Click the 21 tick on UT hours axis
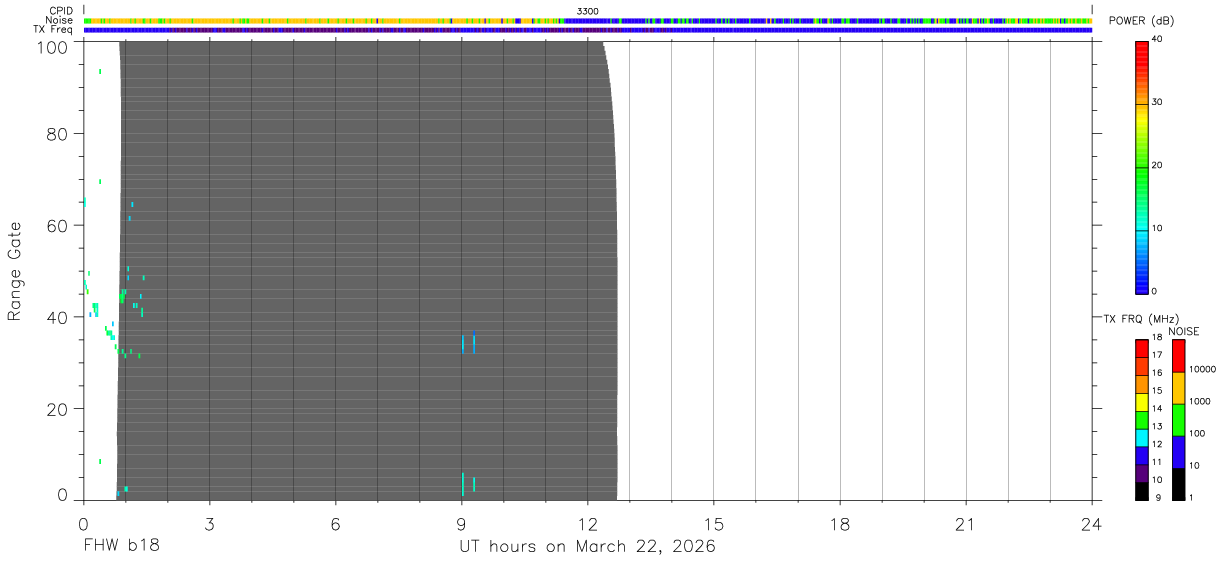Screen dimensions: 1228x567 coord(966,523)
